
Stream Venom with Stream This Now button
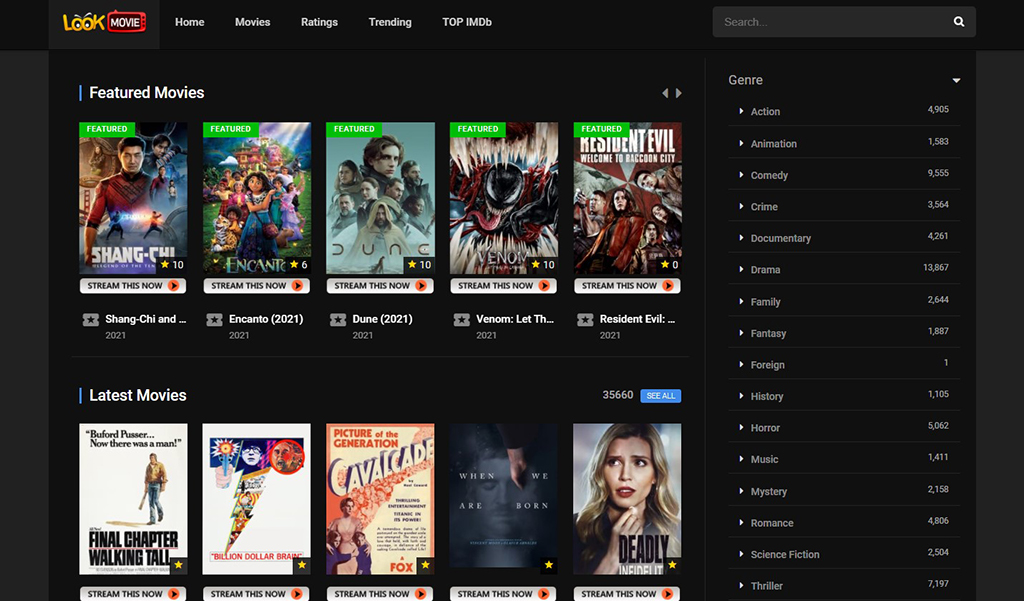tap(504, 285)
